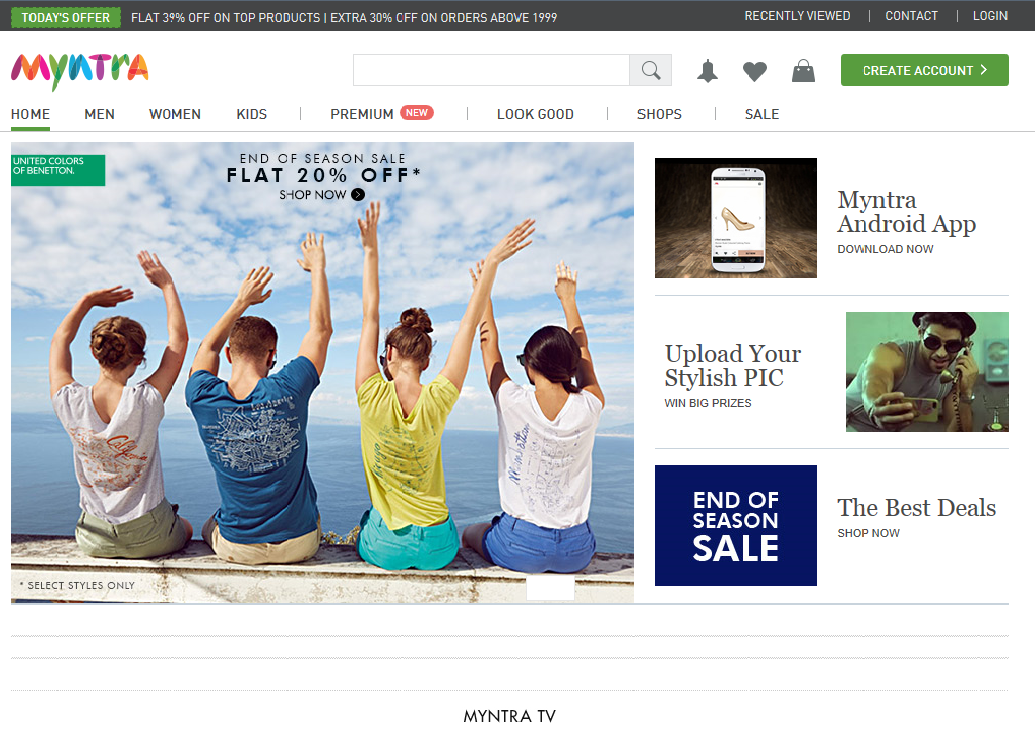Viewport: 1035px width, 751px height.
Task: Click the End of Season Sale blue tile
Action: point(736,525)
